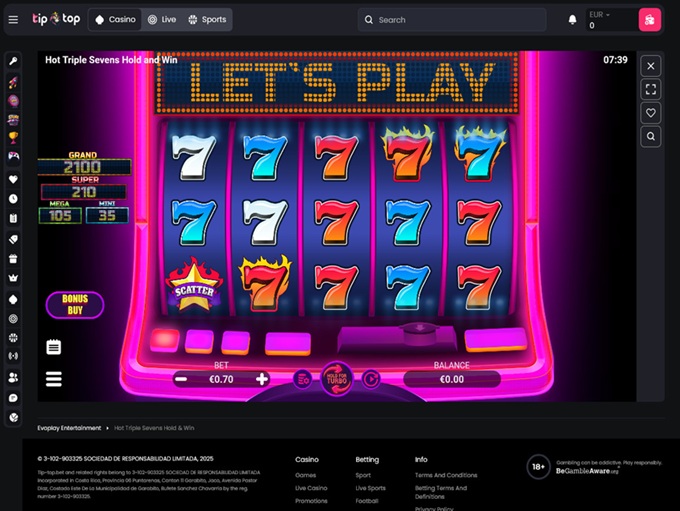Focus the Search input field

pyautogui.click(x=452, y=20)
